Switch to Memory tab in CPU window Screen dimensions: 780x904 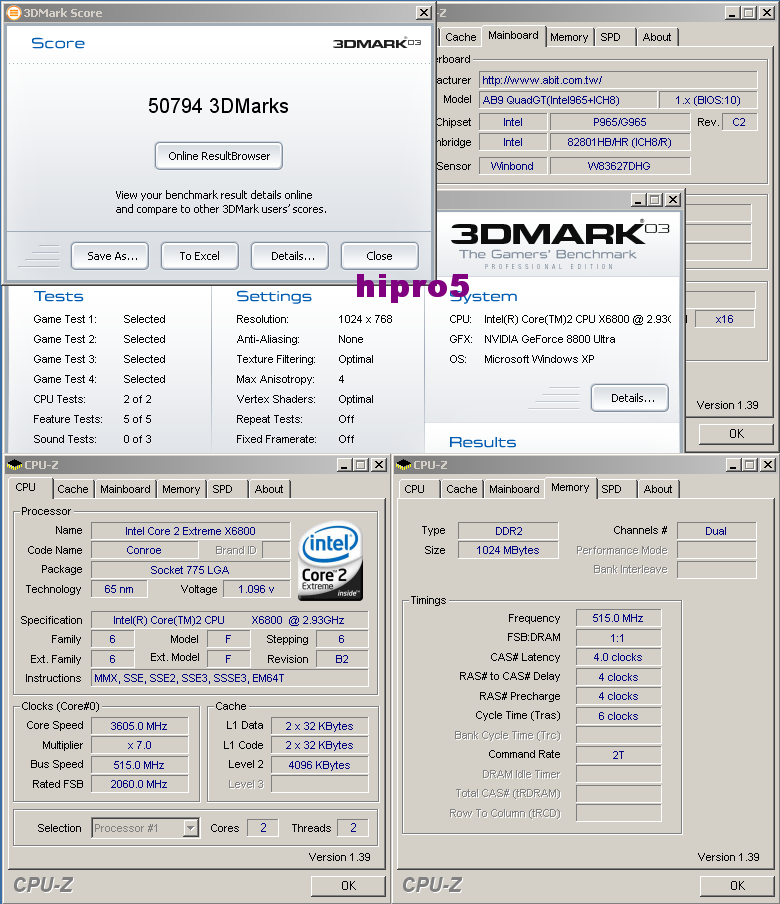181,489
